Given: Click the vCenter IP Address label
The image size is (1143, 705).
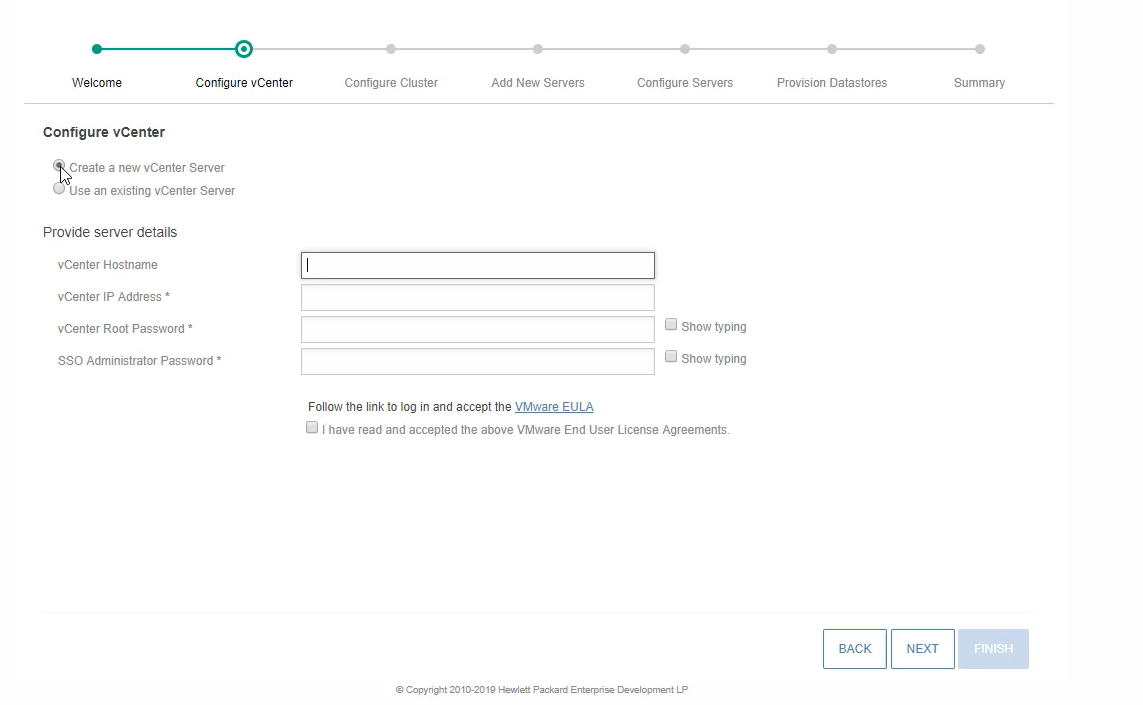Looking at the screenshot, I should coord(114,297).
